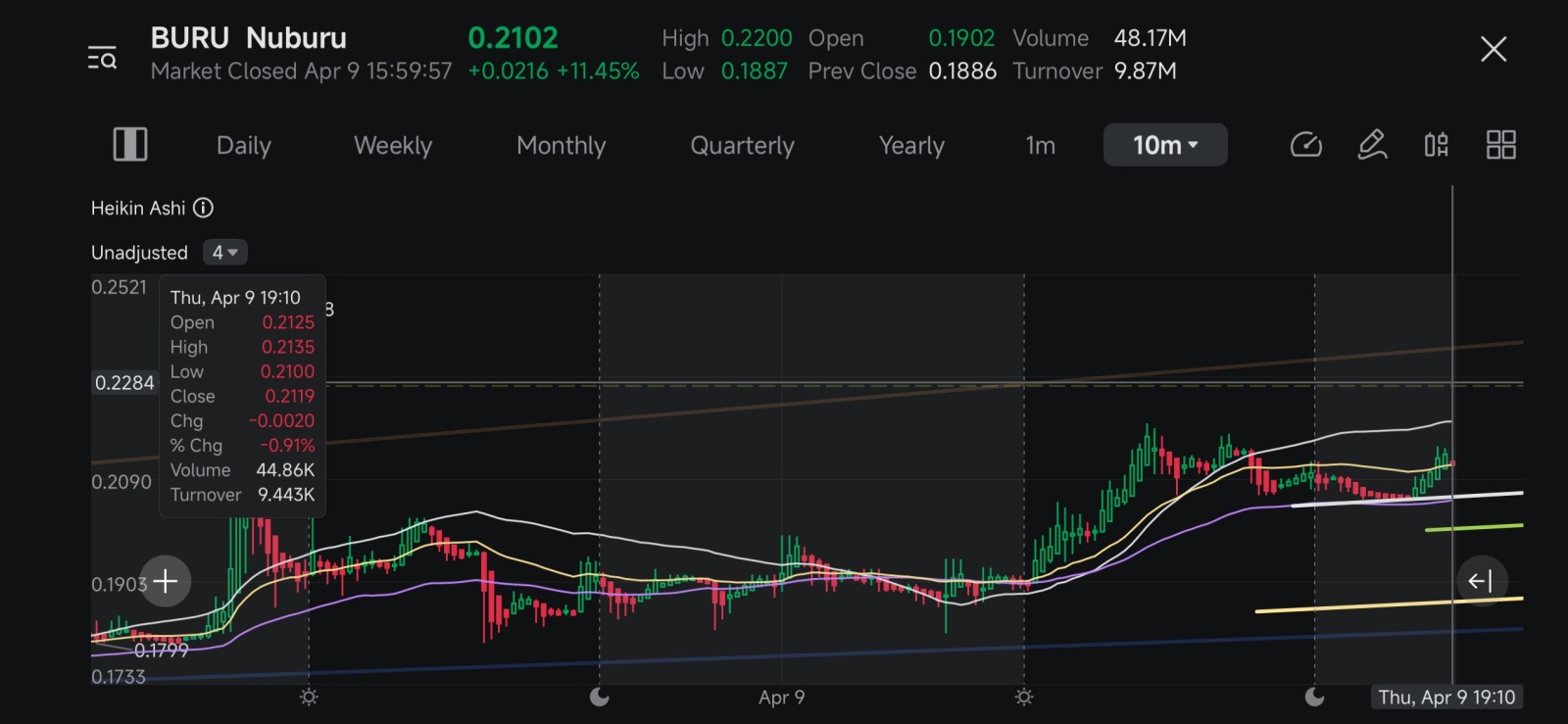
Task: Tap the tooltip % Chg -0.91% value
Action: tap(287, 446)
